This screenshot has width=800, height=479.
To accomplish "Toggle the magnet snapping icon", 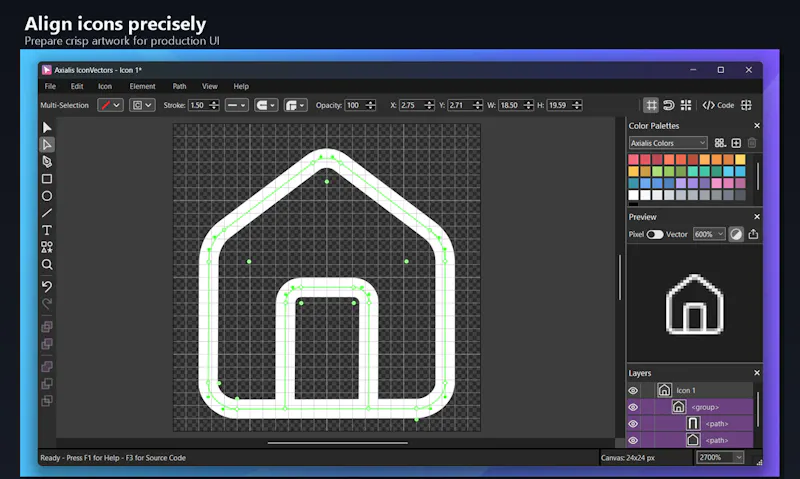I will point(668,105).
